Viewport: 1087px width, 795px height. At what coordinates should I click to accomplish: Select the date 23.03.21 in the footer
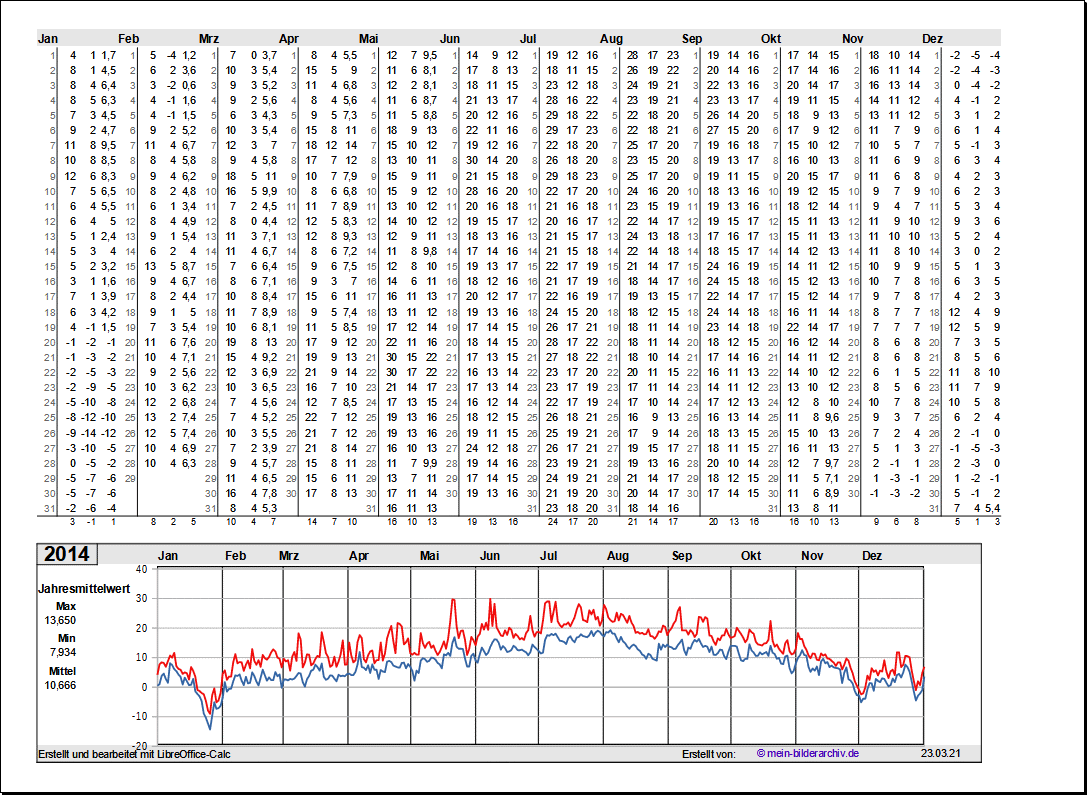click(x=941, y=753)
